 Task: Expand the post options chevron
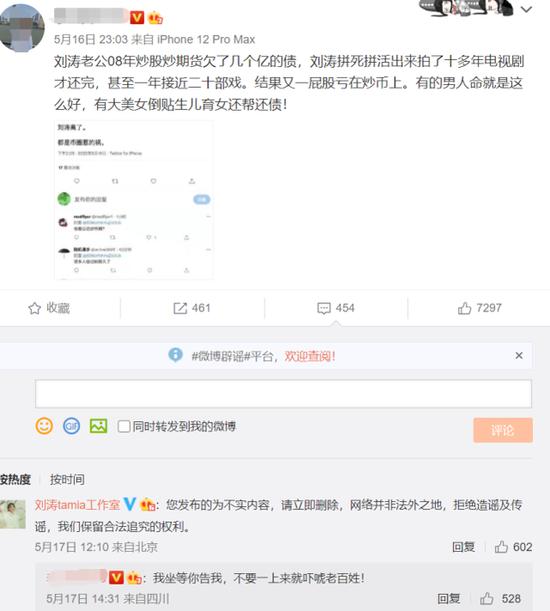pyautogui.click(x=526, y=9)
